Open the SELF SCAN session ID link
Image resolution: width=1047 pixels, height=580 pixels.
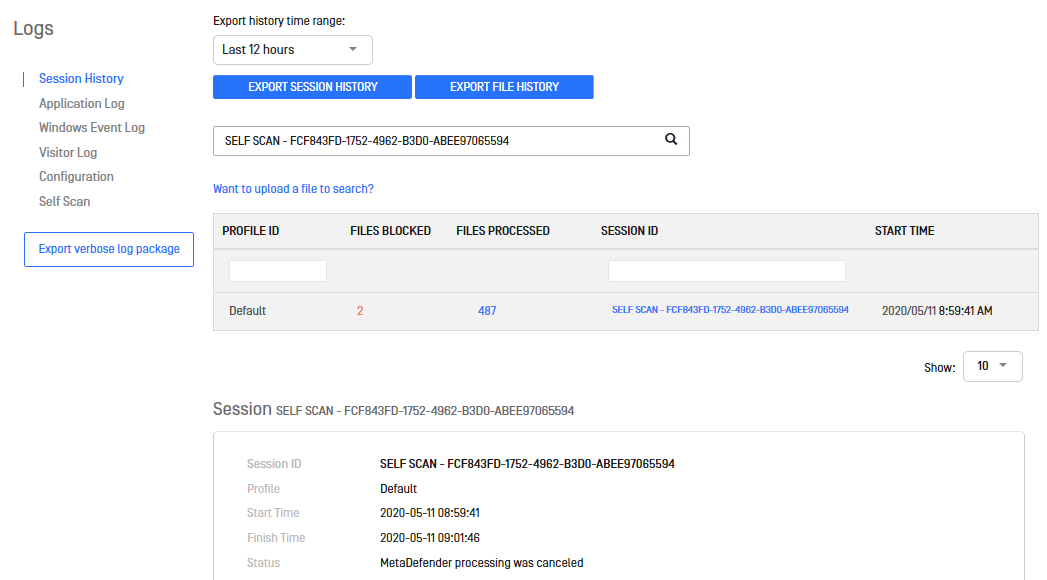tap(730, 310)
